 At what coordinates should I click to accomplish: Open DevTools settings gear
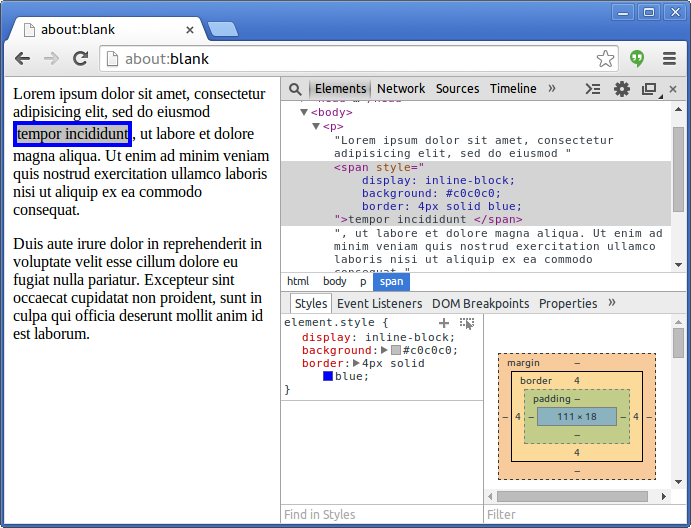622,89
